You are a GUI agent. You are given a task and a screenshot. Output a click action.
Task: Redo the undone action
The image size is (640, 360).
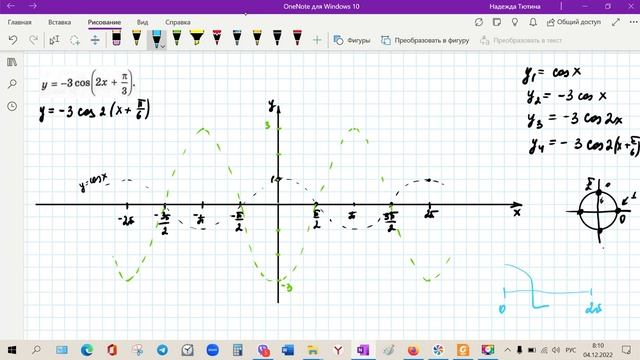coord(33,40)
